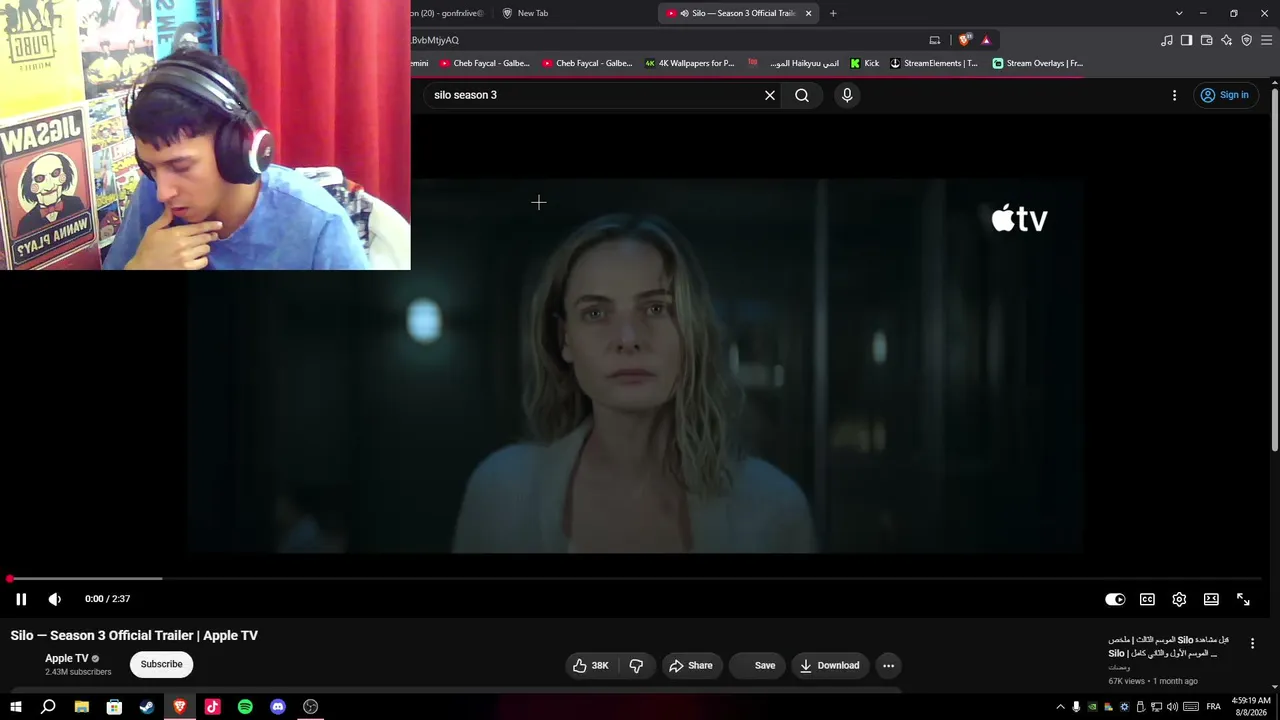Open the cast media icon in address bar

tap(935, 40)
